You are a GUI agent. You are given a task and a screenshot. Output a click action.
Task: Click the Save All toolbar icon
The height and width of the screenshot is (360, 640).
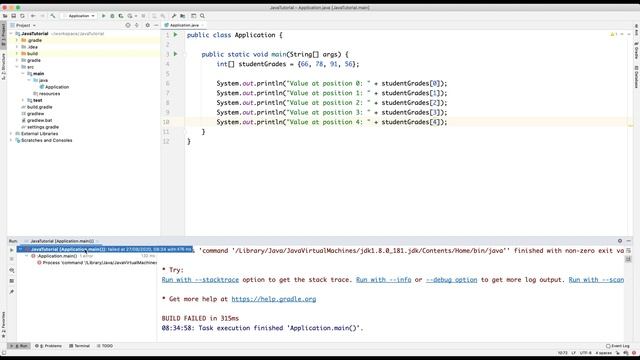(13, 16)
